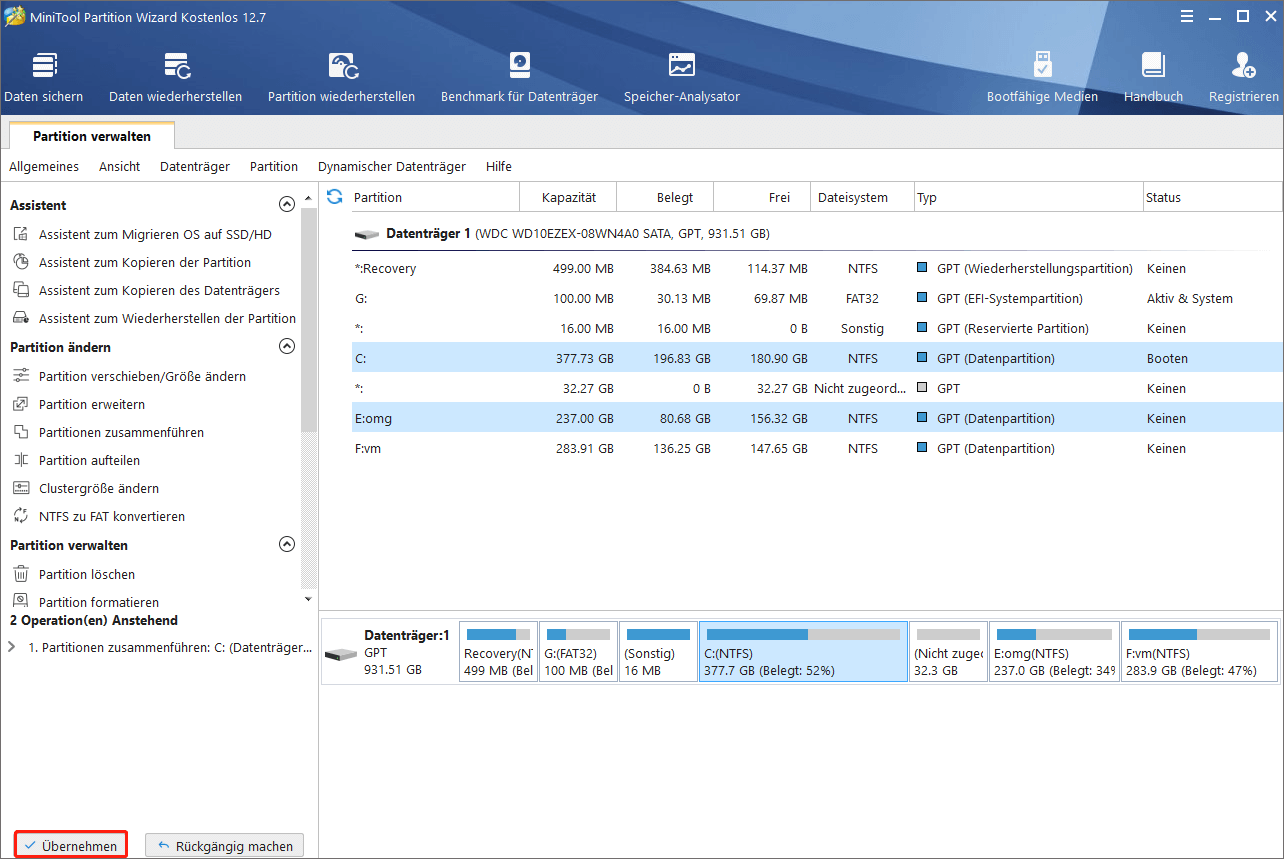
Task: Click the Registrieren icon
Action: (1243, 75)
